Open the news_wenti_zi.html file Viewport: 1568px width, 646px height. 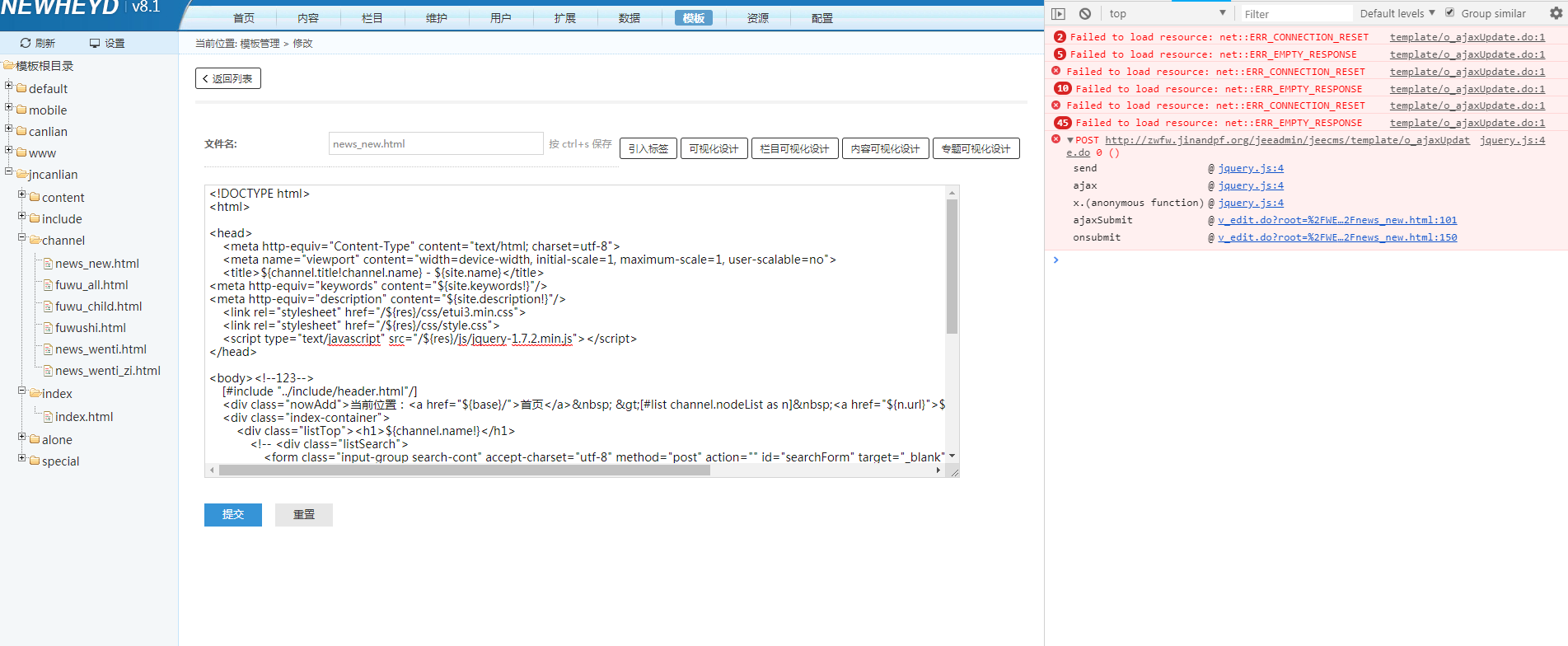(108, 371)
